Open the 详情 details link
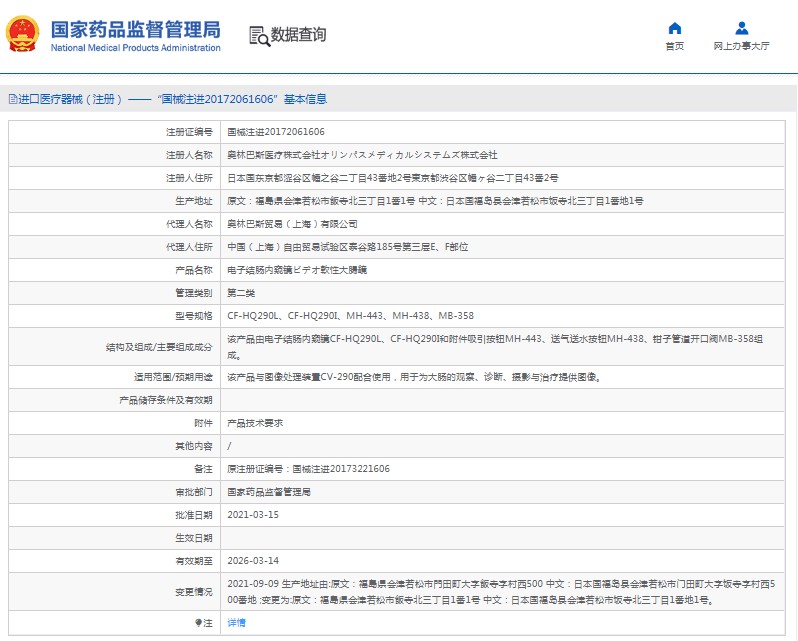The image size is (798, 641). click(236, 623)
